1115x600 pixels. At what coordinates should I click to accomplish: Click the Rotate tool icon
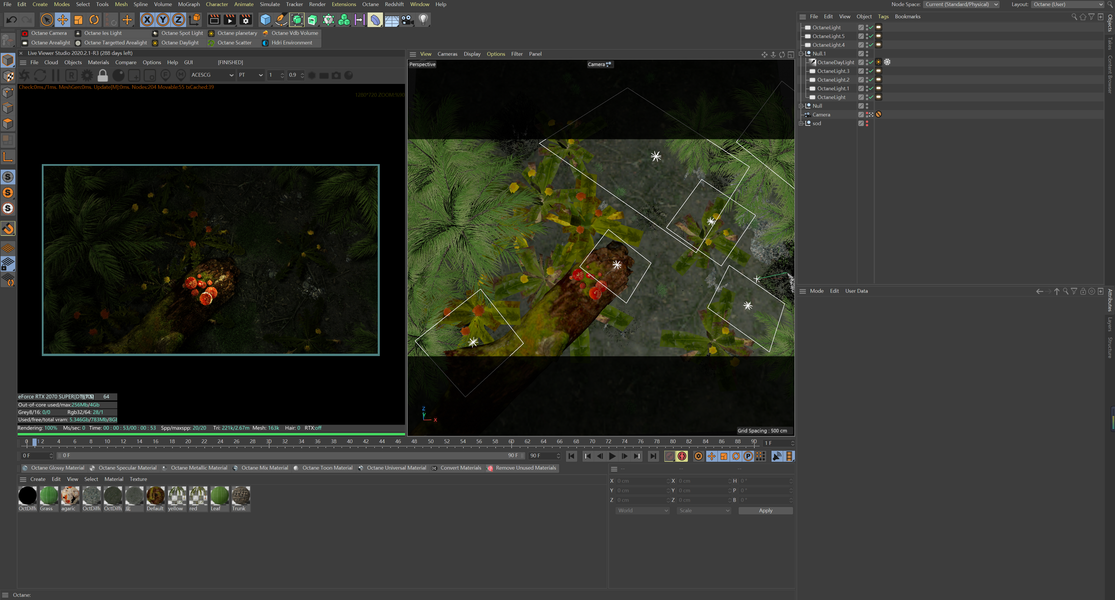click(x=94, y=20)
